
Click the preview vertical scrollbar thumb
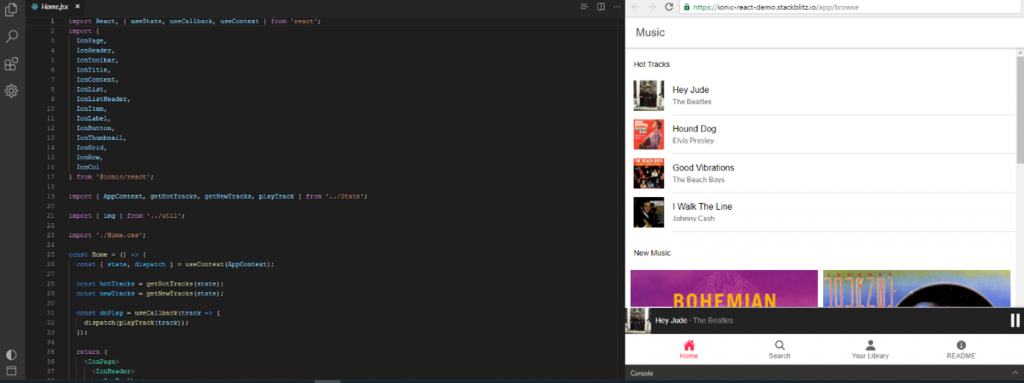pos(1020,110)
